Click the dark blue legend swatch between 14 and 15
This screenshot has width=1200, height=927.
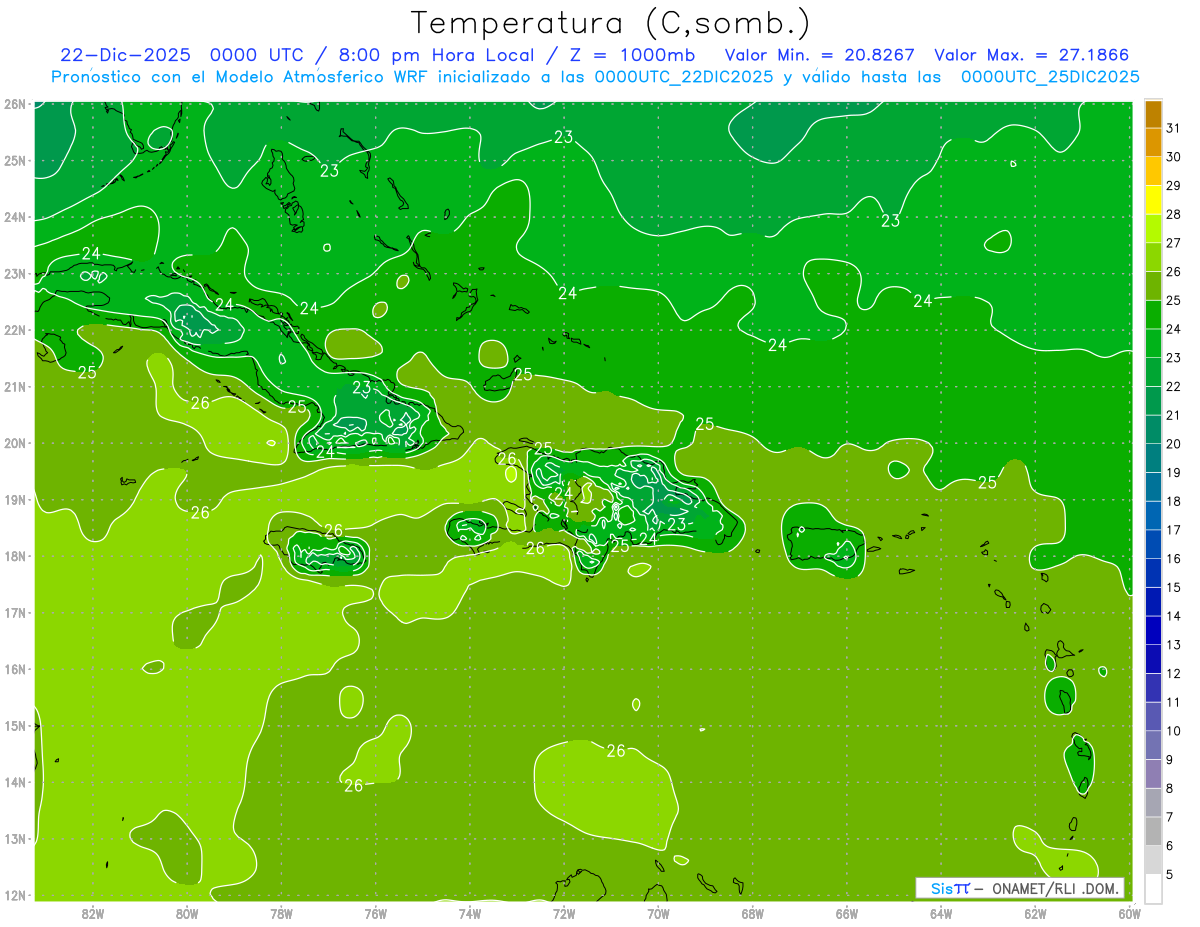[x=1153, y=601]
